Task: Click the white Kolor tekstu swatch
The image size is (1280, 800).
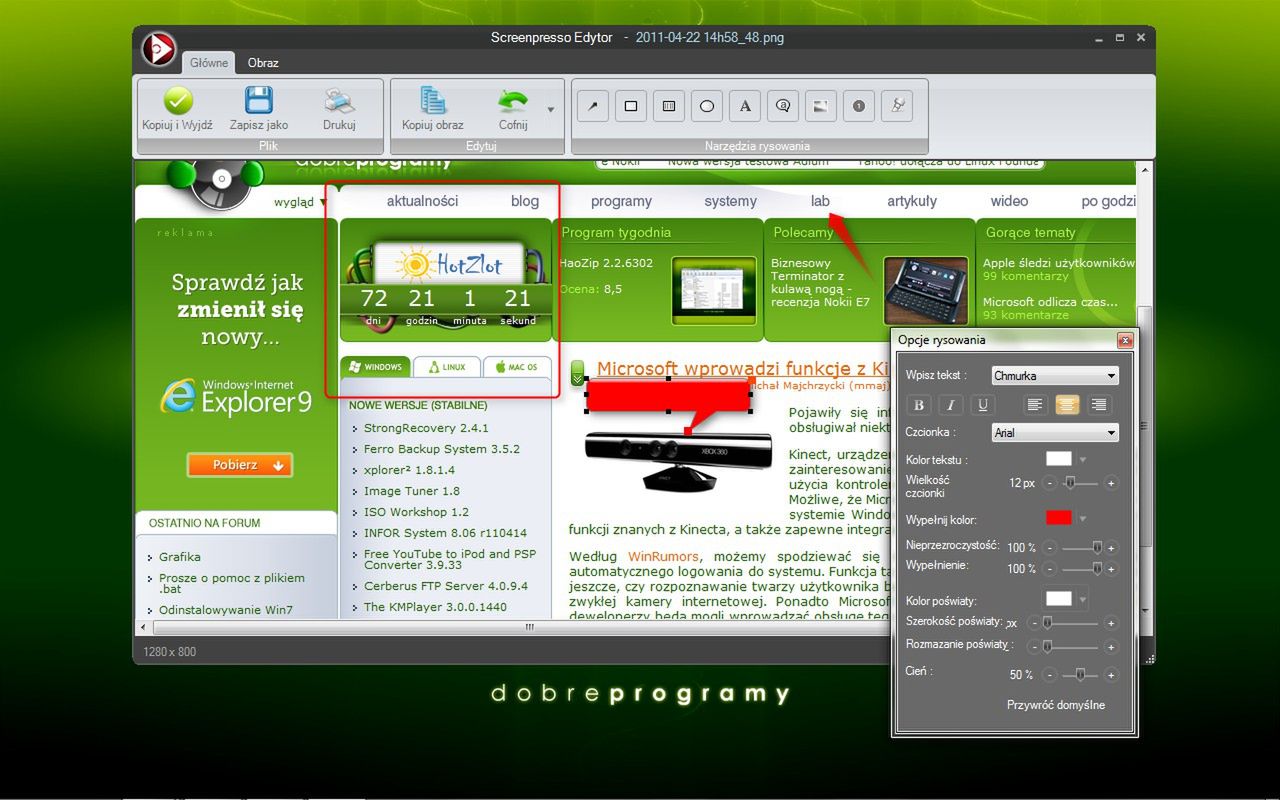Action: coord(1059,459)
